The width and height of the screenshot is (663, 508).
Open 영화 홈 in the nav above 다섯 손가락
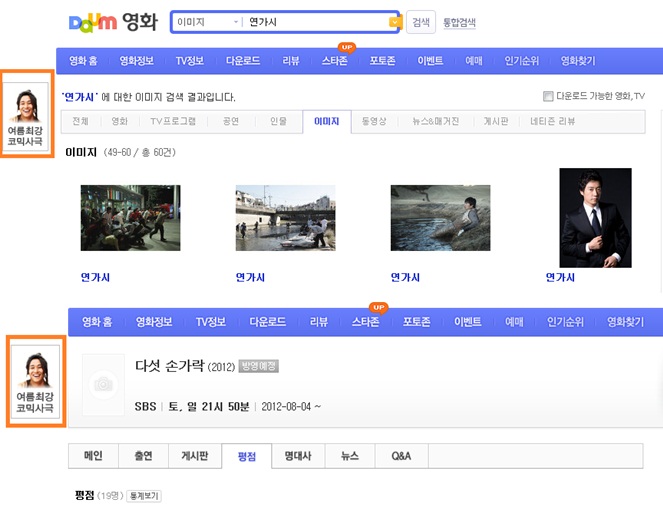(97, 322)
